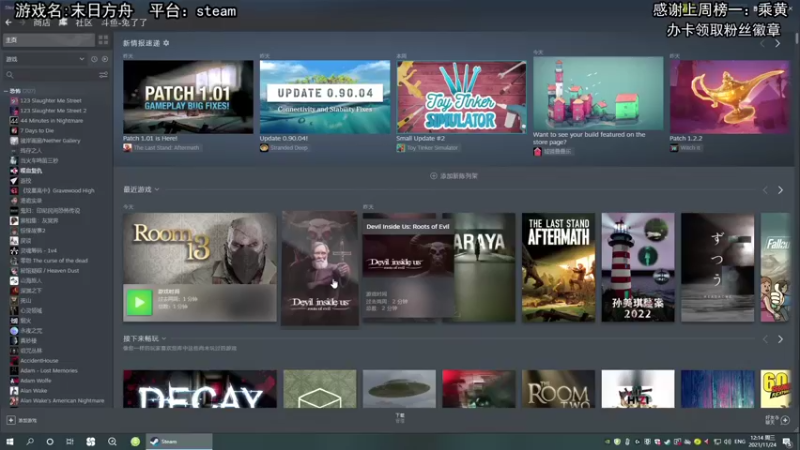
Task: Open Araya game cover
Action: (485, 267)
